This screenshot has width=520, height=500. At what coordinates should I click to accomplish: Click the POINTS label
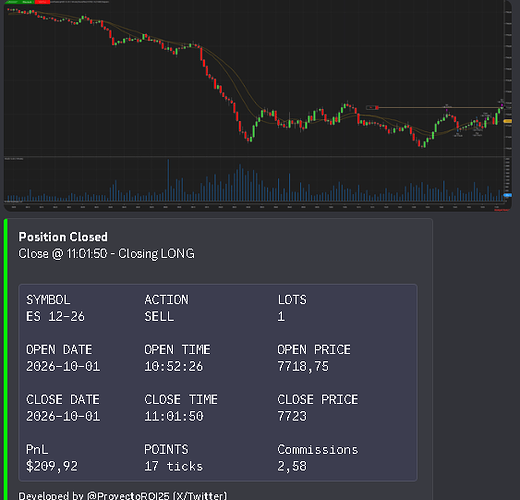(x=166, y=449)
